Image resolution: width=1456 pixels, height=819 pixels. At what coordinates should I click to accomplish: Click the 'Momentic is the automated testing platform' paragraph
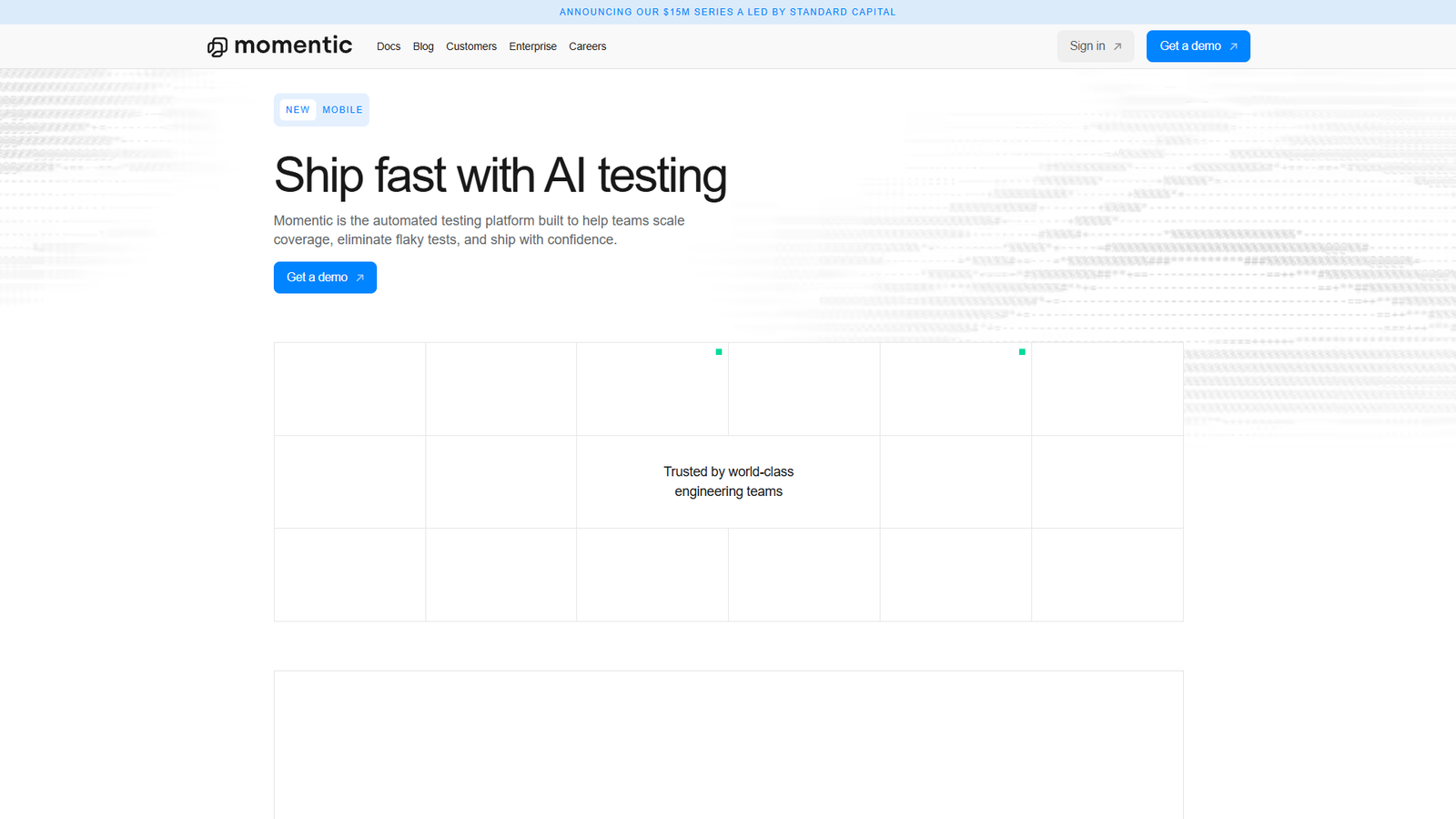point(480,230)
